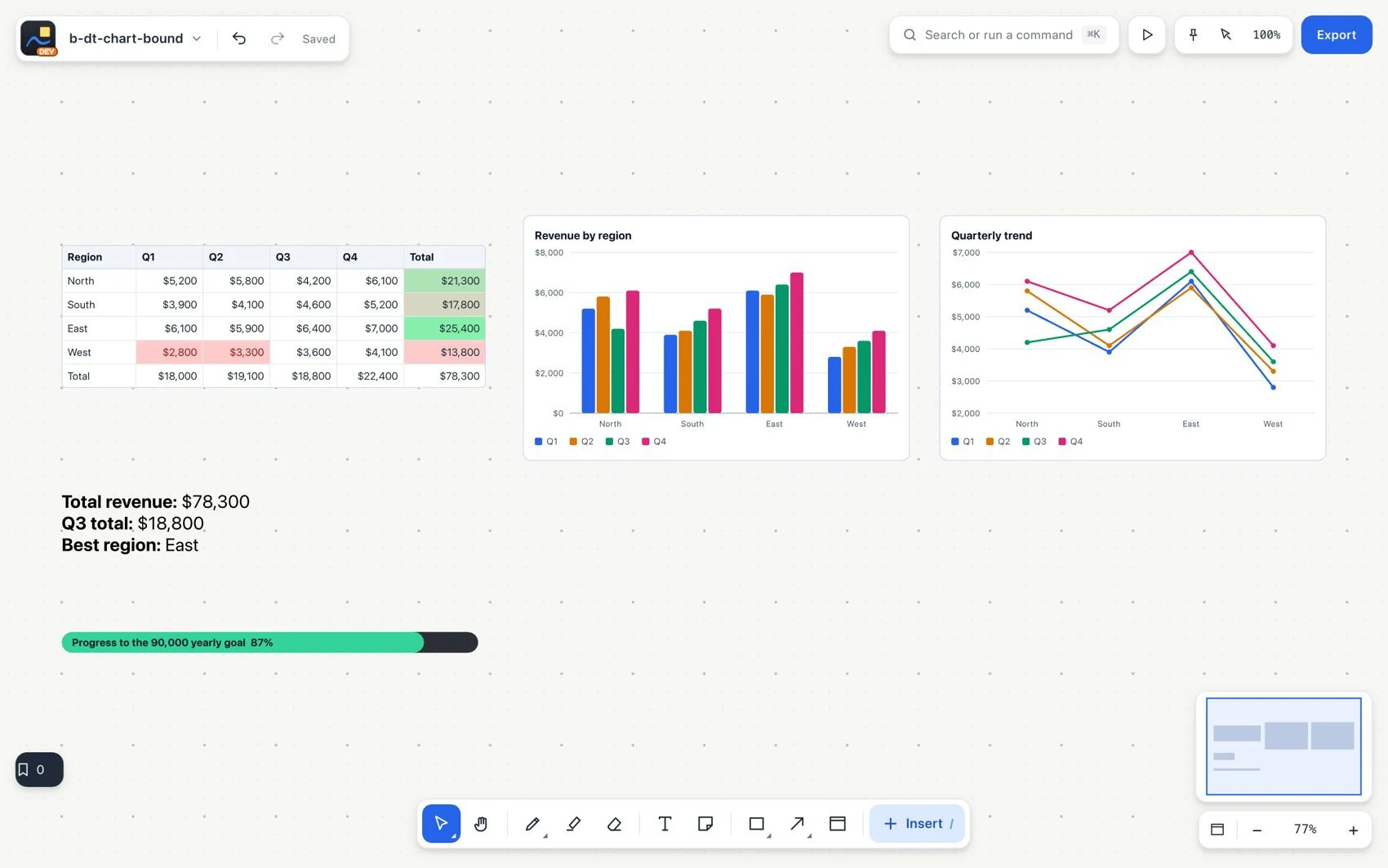
Task: Click the Best region: East text
Action: (x=130, y=545)
